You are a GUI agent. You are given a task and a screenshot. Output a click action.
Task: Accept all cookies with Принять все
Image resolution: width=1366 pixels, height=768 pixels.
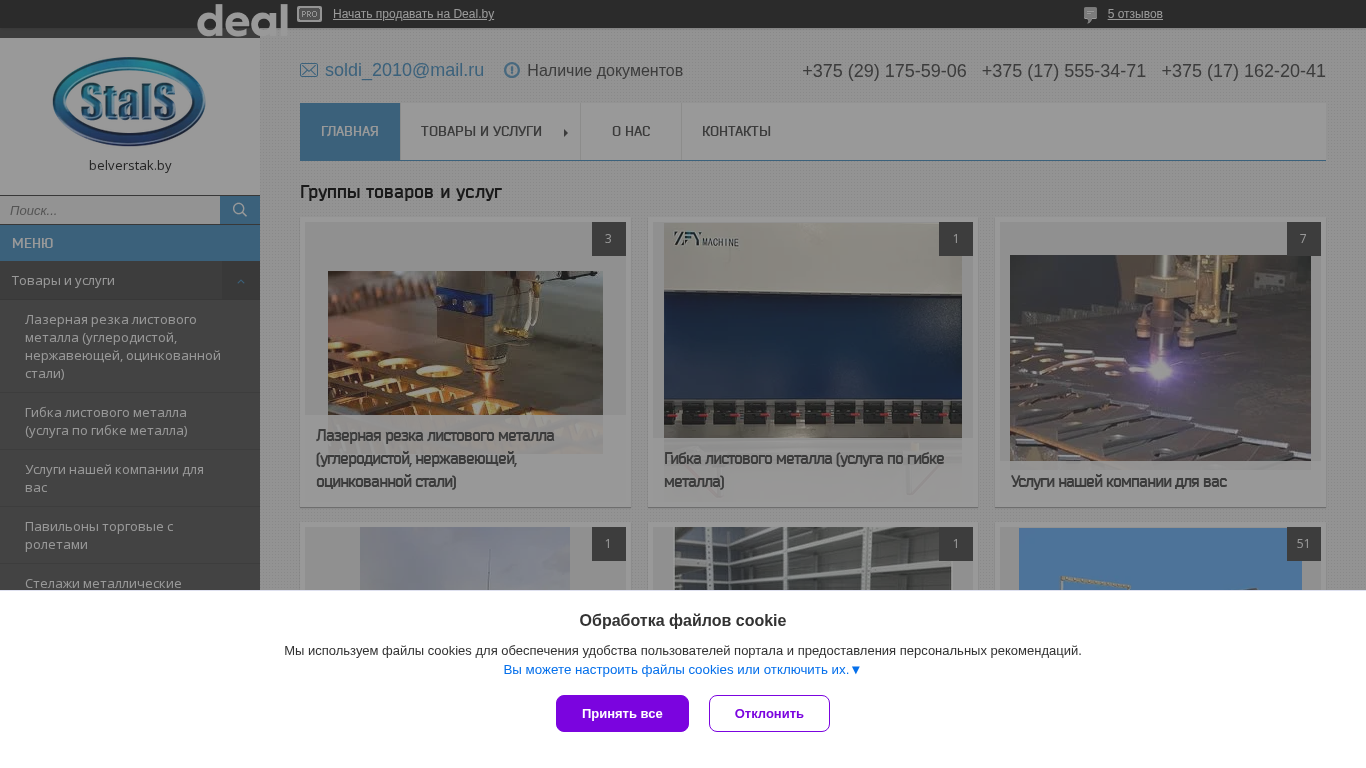pyautogui.click(x=622, y=713)
